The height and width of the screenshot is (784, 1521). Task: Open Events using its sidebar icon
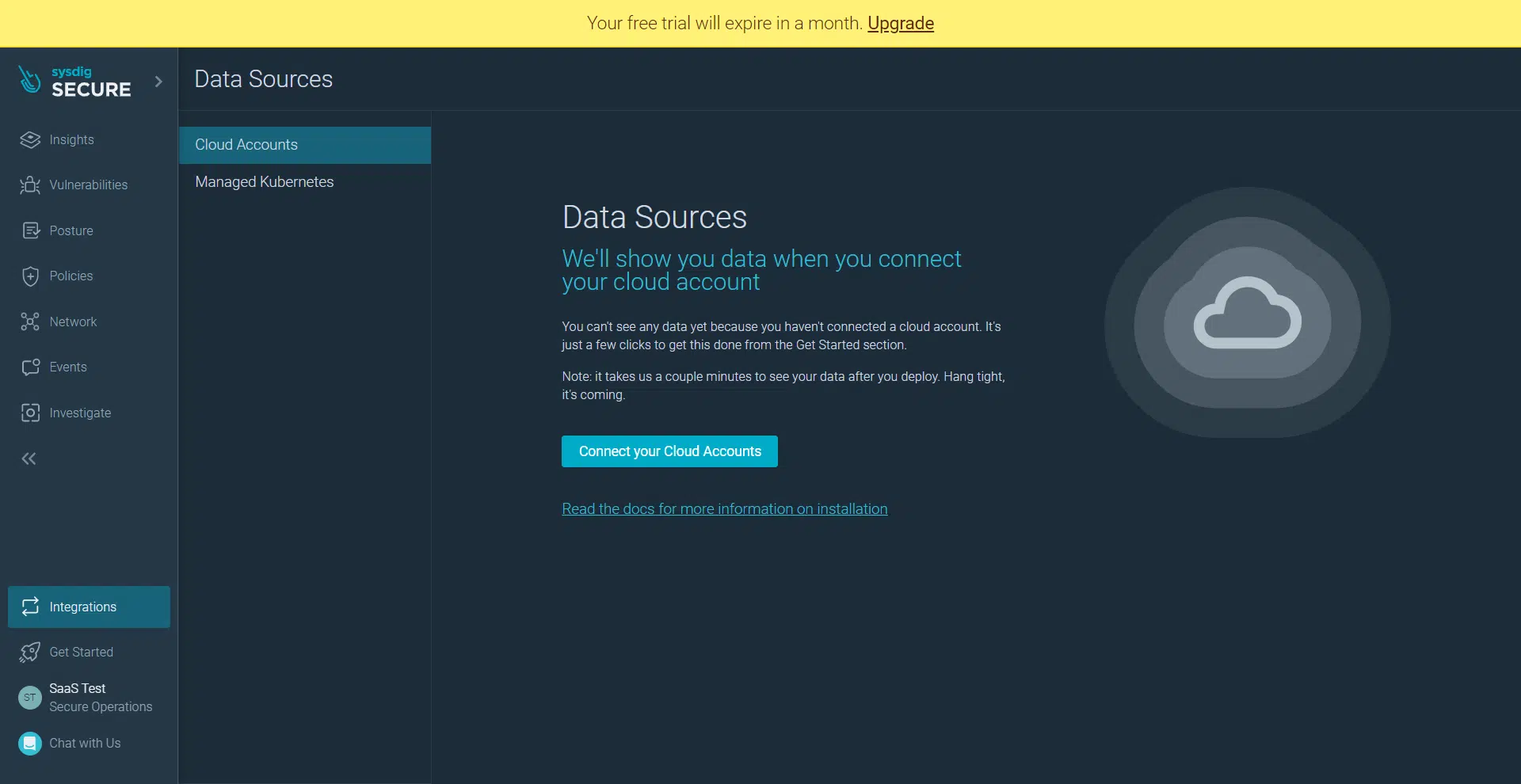30,367
